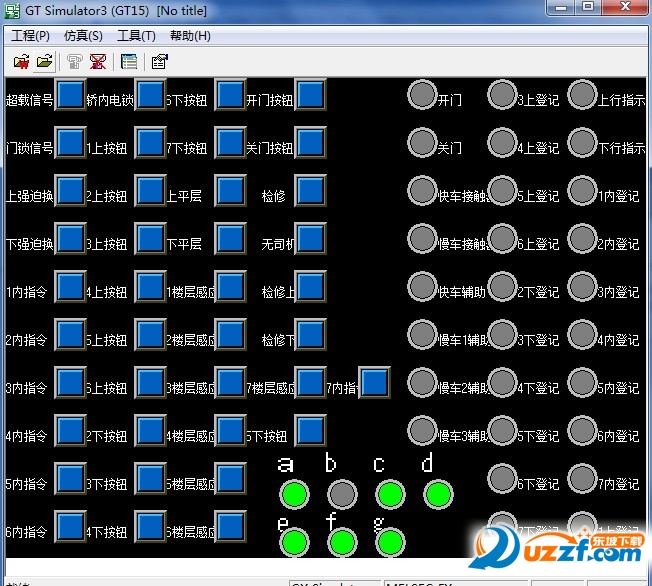
Task: Toggle the 超载信号 blue switch
Action: click(x=70, y=95)
